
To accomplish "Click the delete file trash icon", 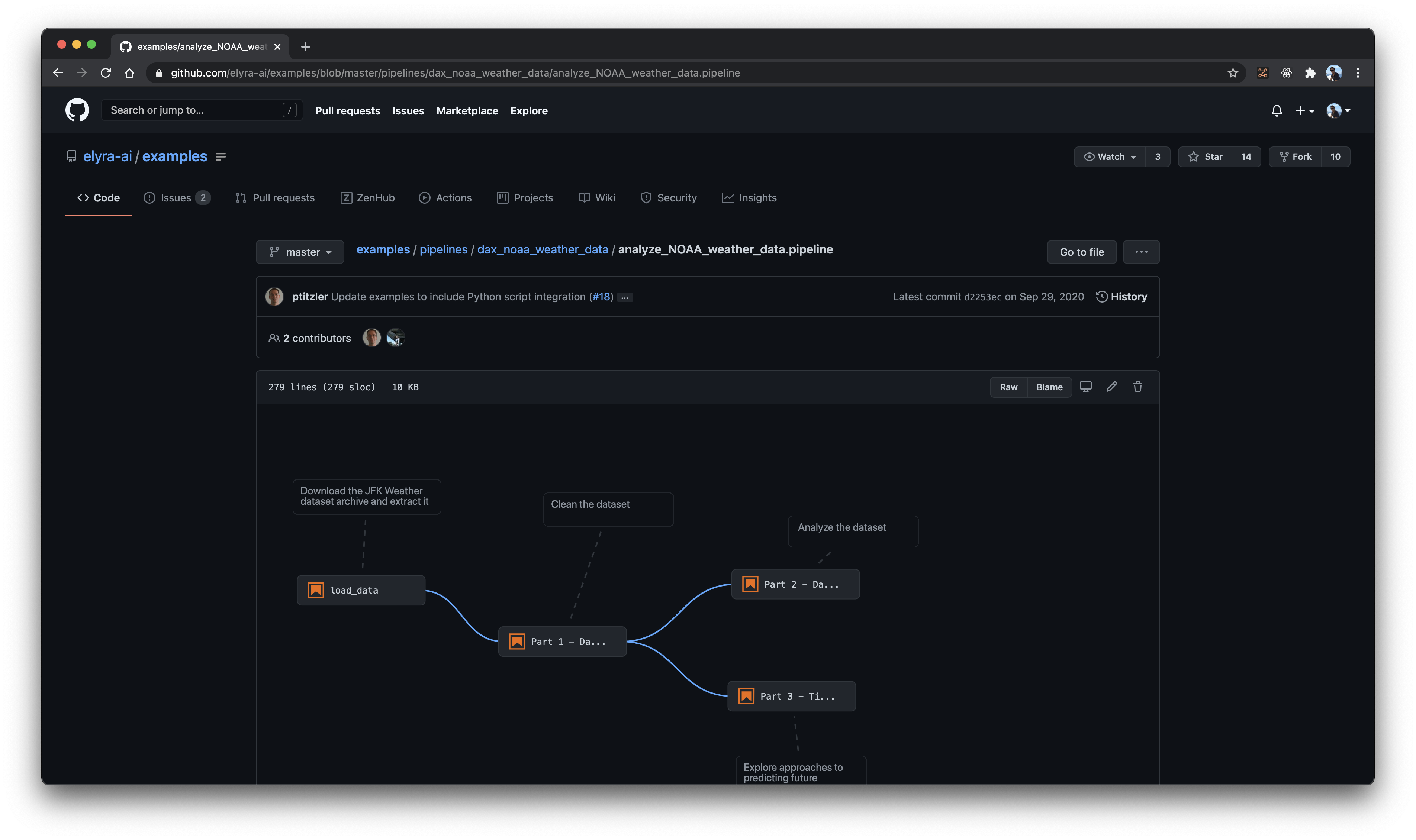I will point(1137,387).
